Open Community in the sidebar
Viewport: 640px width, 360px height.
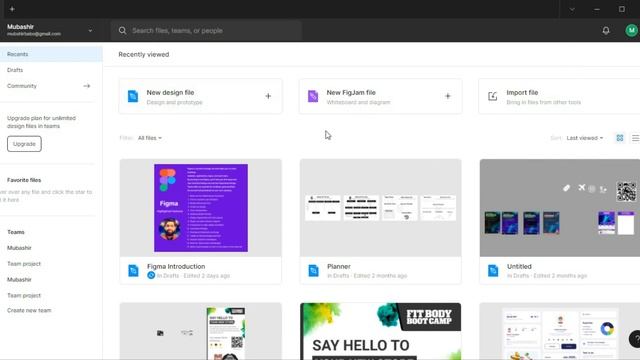click(x=22, y=86)
